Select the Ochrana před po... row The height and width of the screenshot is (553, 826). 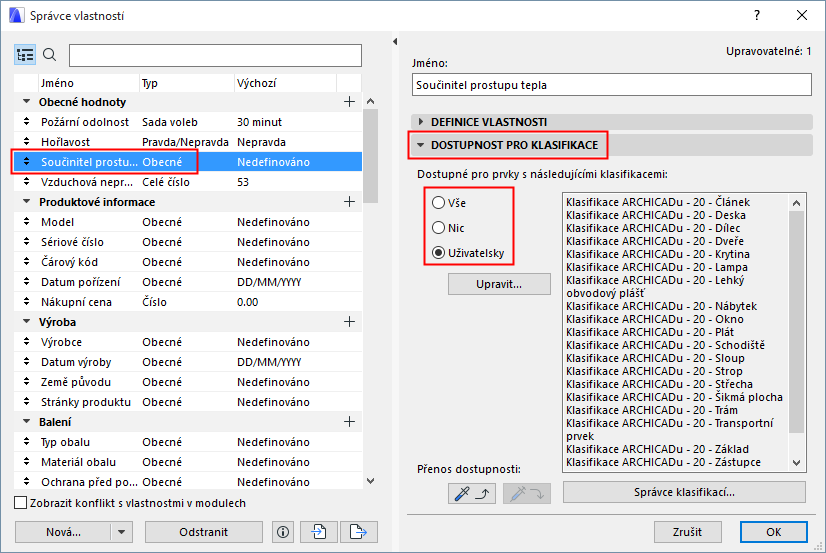(188, 482)
